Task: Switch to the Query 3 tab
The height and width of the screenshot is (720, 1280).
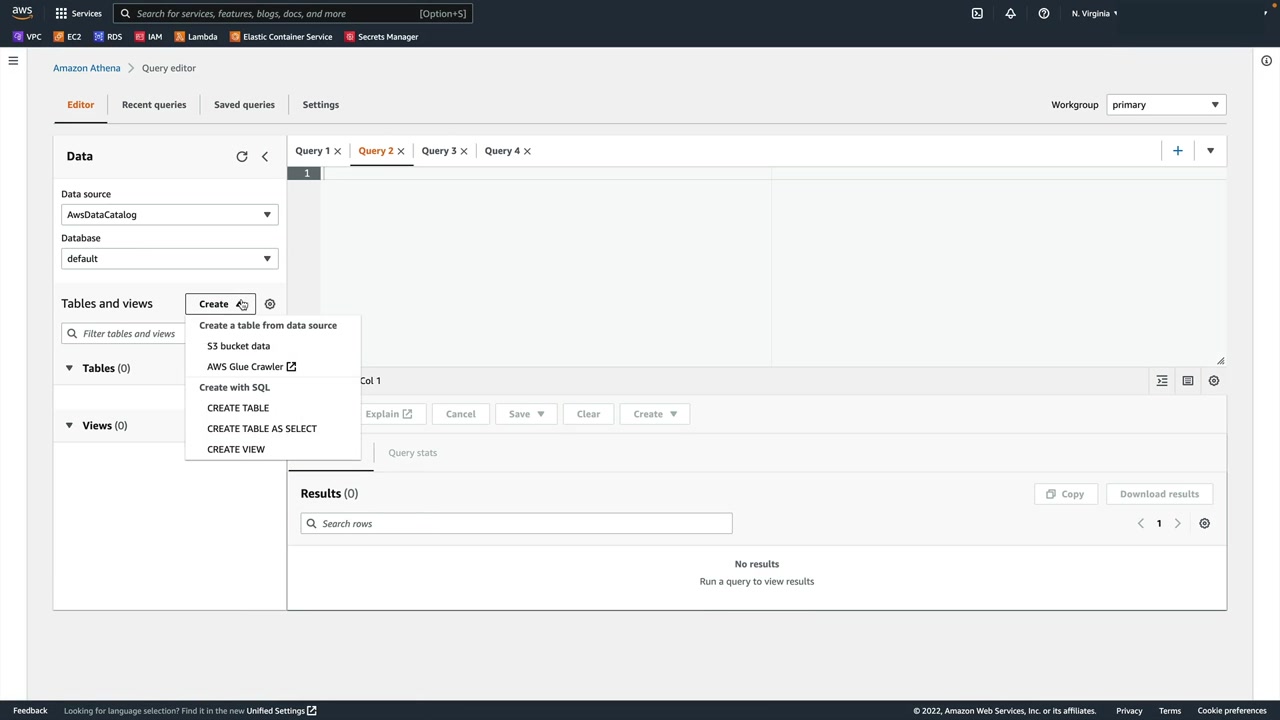Action: pyautogui.click(x=439, y=151)
